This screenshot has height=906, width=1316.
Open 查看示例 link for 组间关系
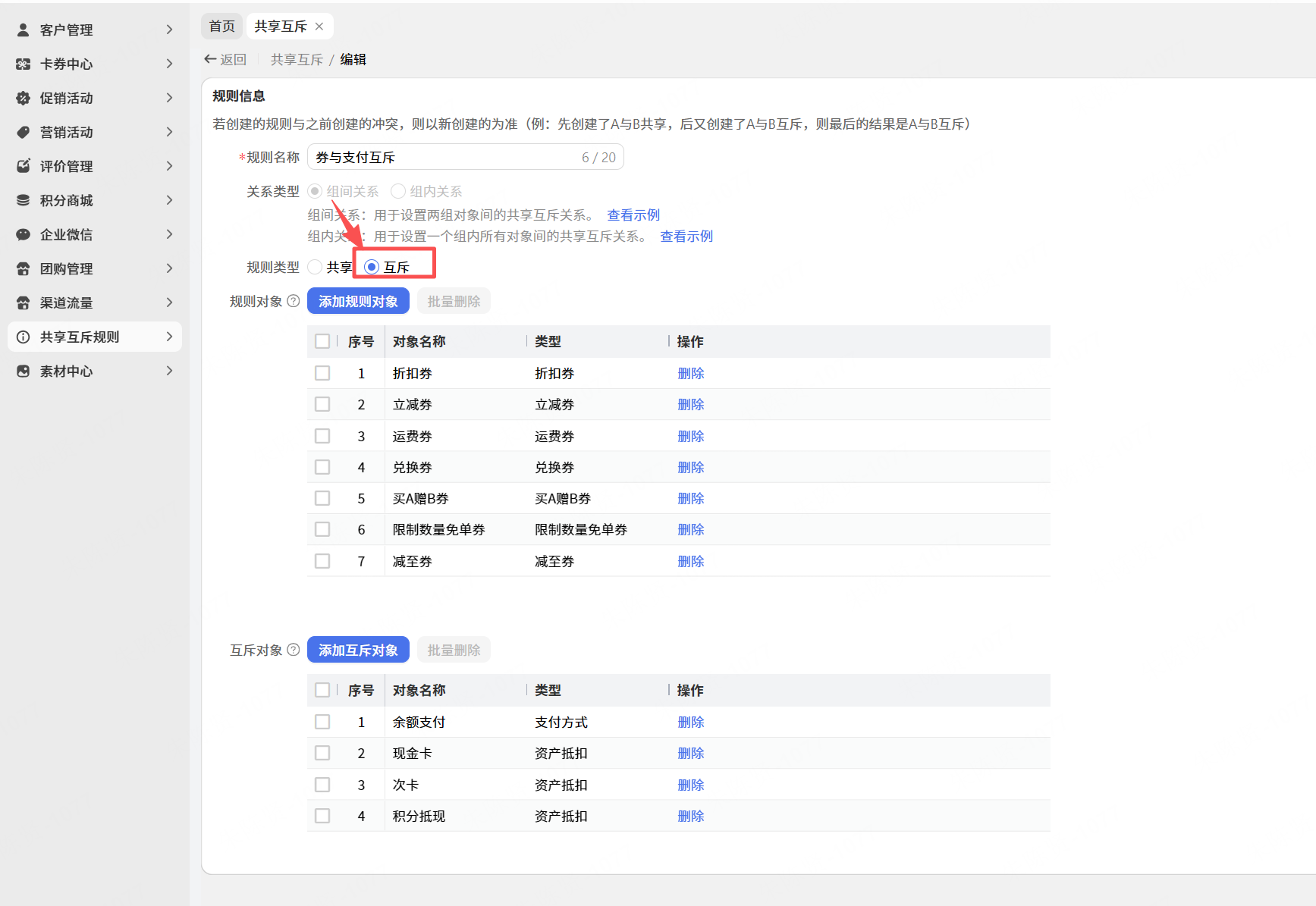pos(633,215)
